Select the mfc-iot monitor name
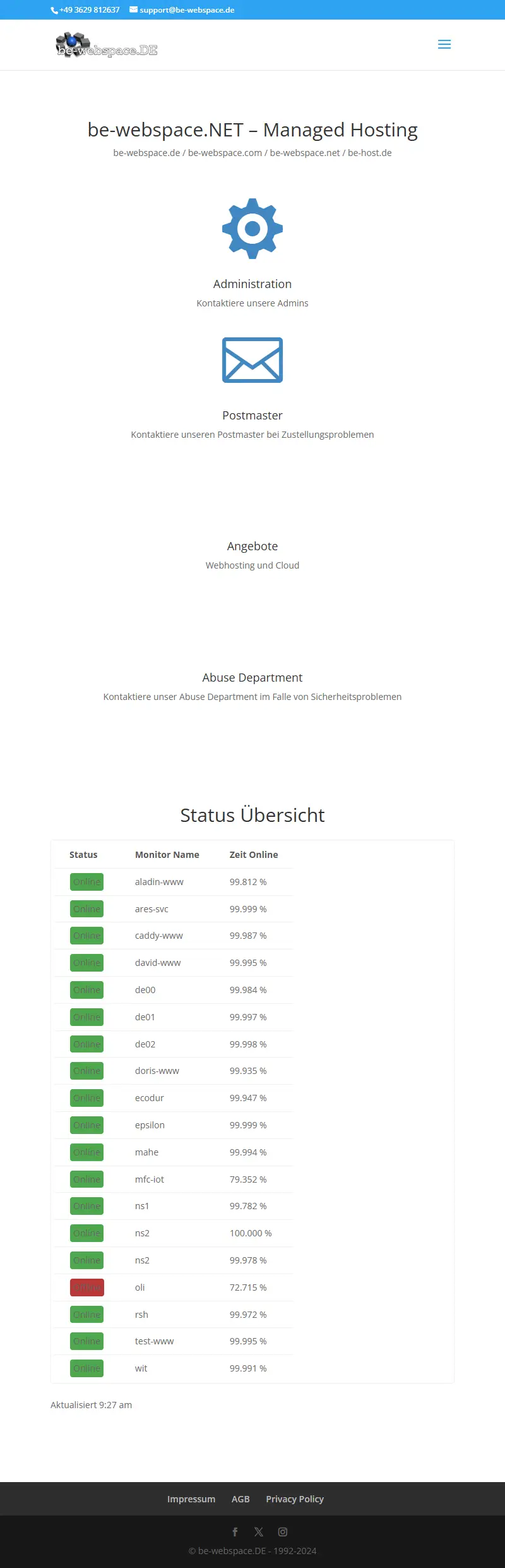This screenshot has width=505, height=1568. click(x=150, y=1179)
